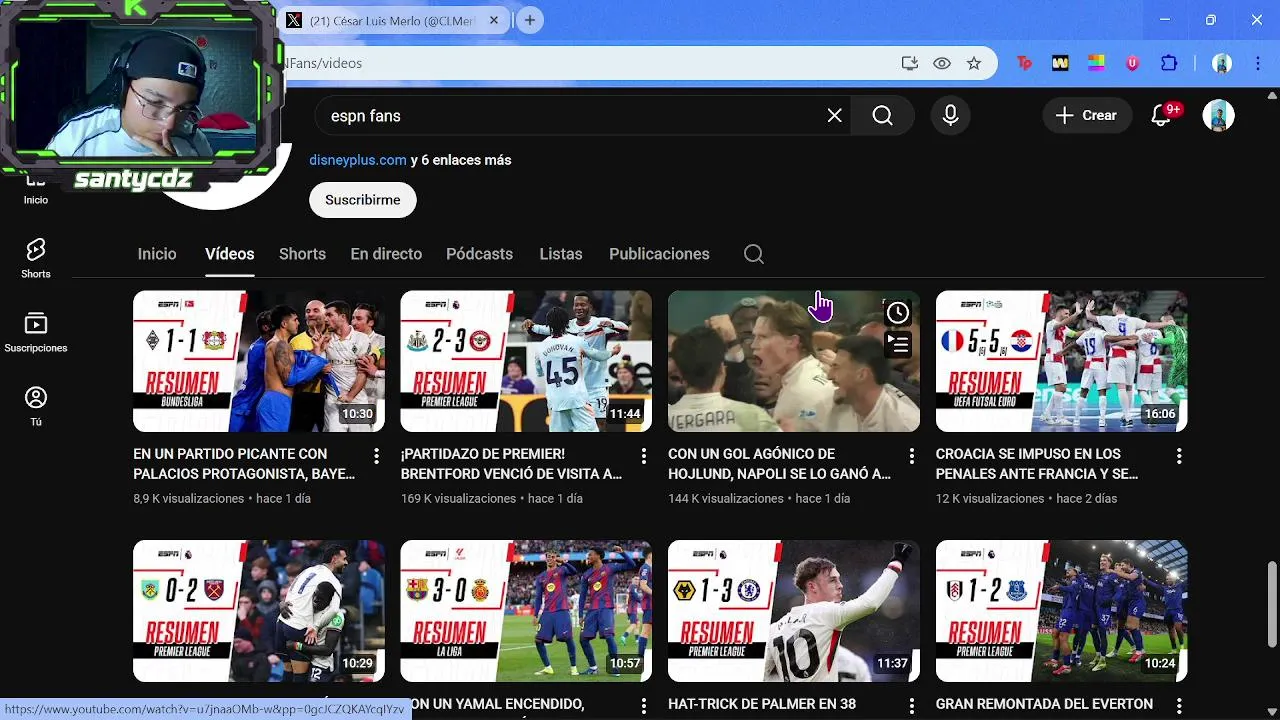The width and height of the screenshot is (1280, 720).
Task: Open the Chrome profile avatar
Action: (1222, 63)
